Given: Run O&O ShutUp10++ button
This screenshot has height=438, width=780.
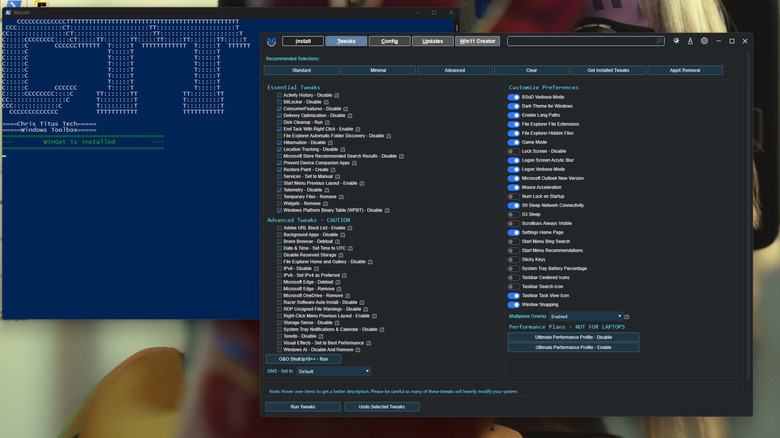Looking at the screenshot, I should (303, 359).
